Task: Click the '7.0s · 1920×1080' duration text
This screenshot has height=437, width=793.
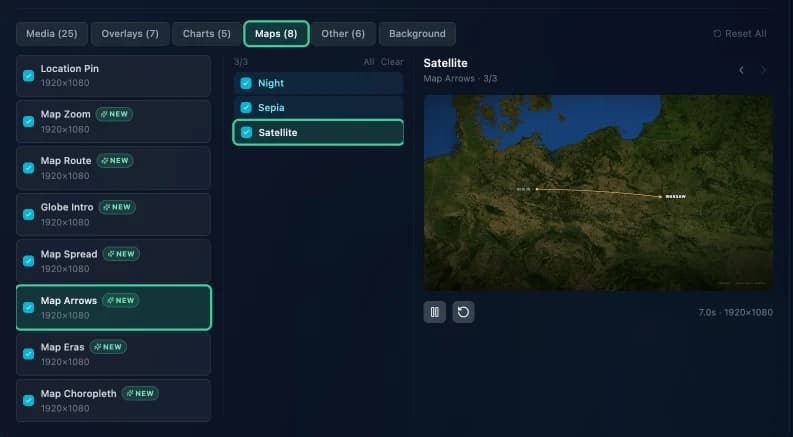Action: pyautogui.click(x=736, y=313)
